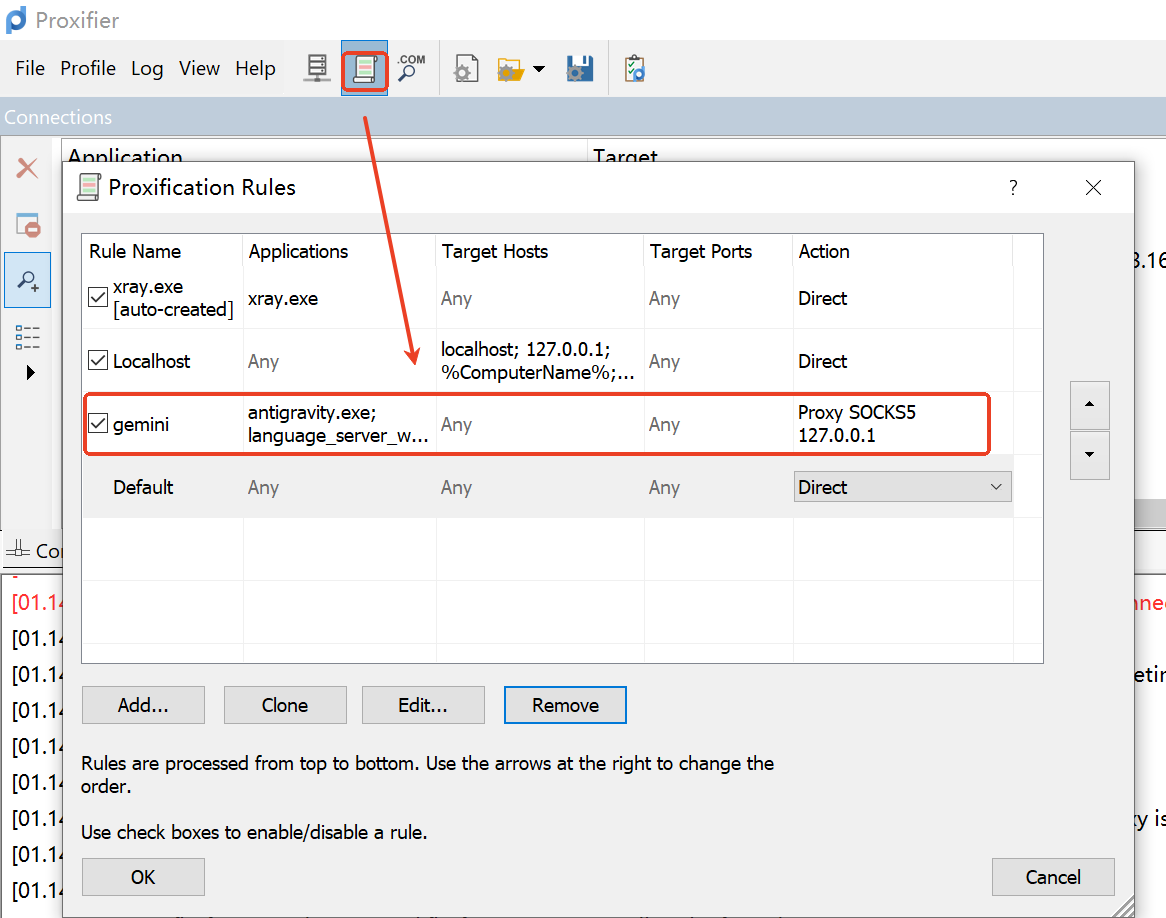Click the Add... button
Image resolution: width=1166 pixels, height=918 pixels.
143,705
